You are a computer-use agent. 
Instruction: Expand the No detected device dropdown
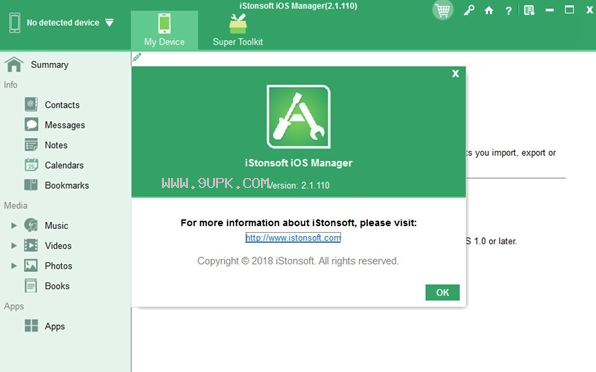coord(109,23)
